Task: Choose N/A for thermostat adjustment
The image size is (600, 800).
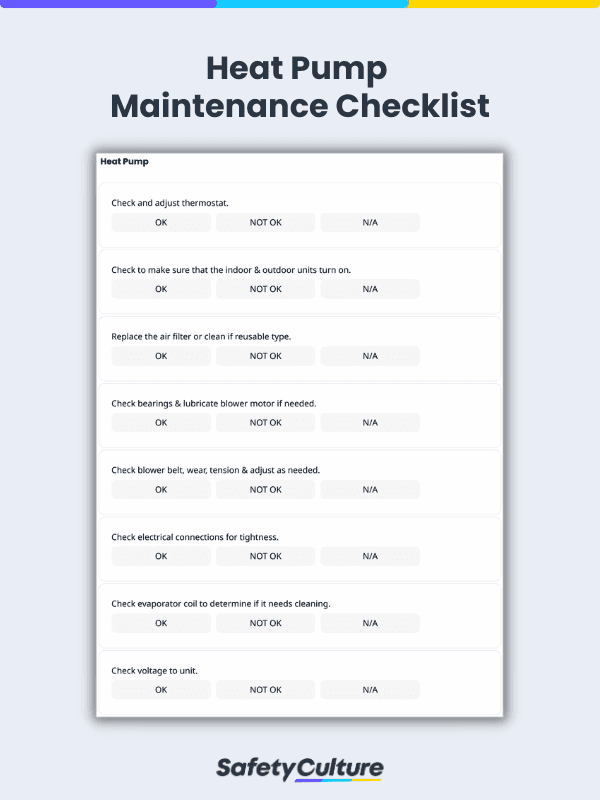Action: click(370, 222)
